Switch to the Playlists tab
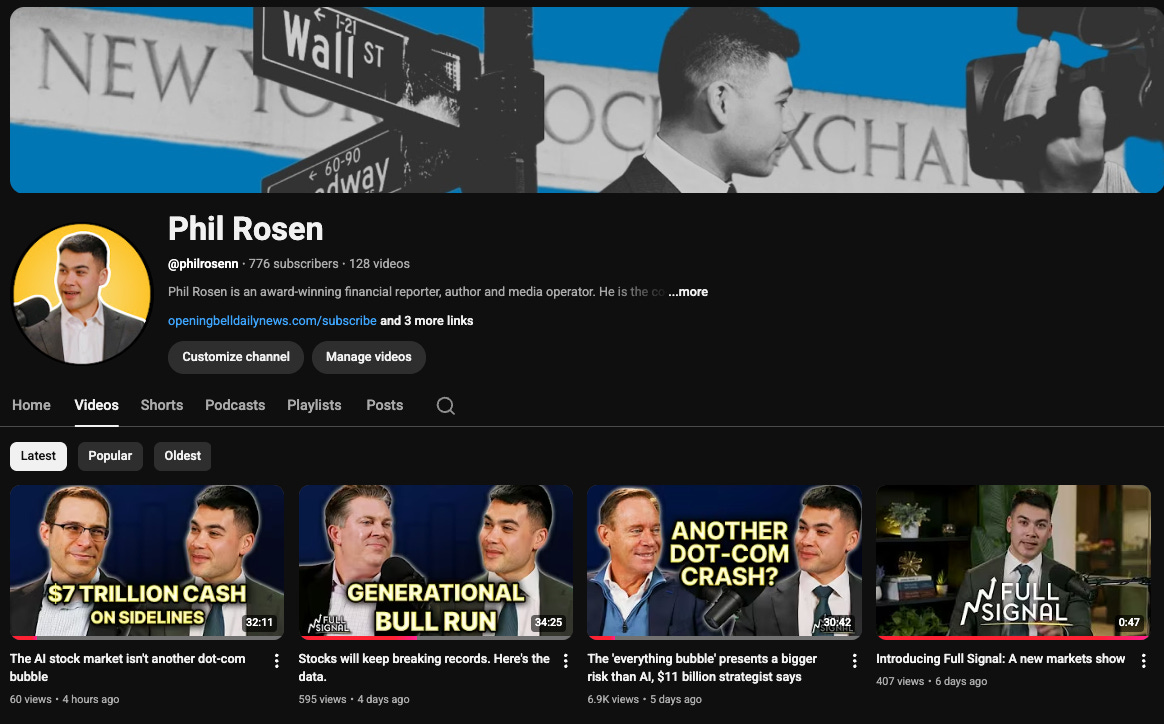 [314, 405]
